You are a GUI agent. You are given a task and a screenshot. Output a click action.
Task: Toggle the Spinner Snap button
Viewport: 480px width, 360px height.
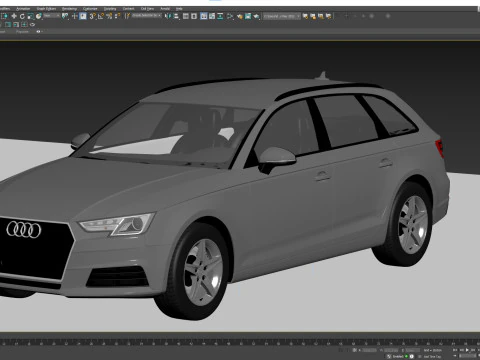coord(117,16)
